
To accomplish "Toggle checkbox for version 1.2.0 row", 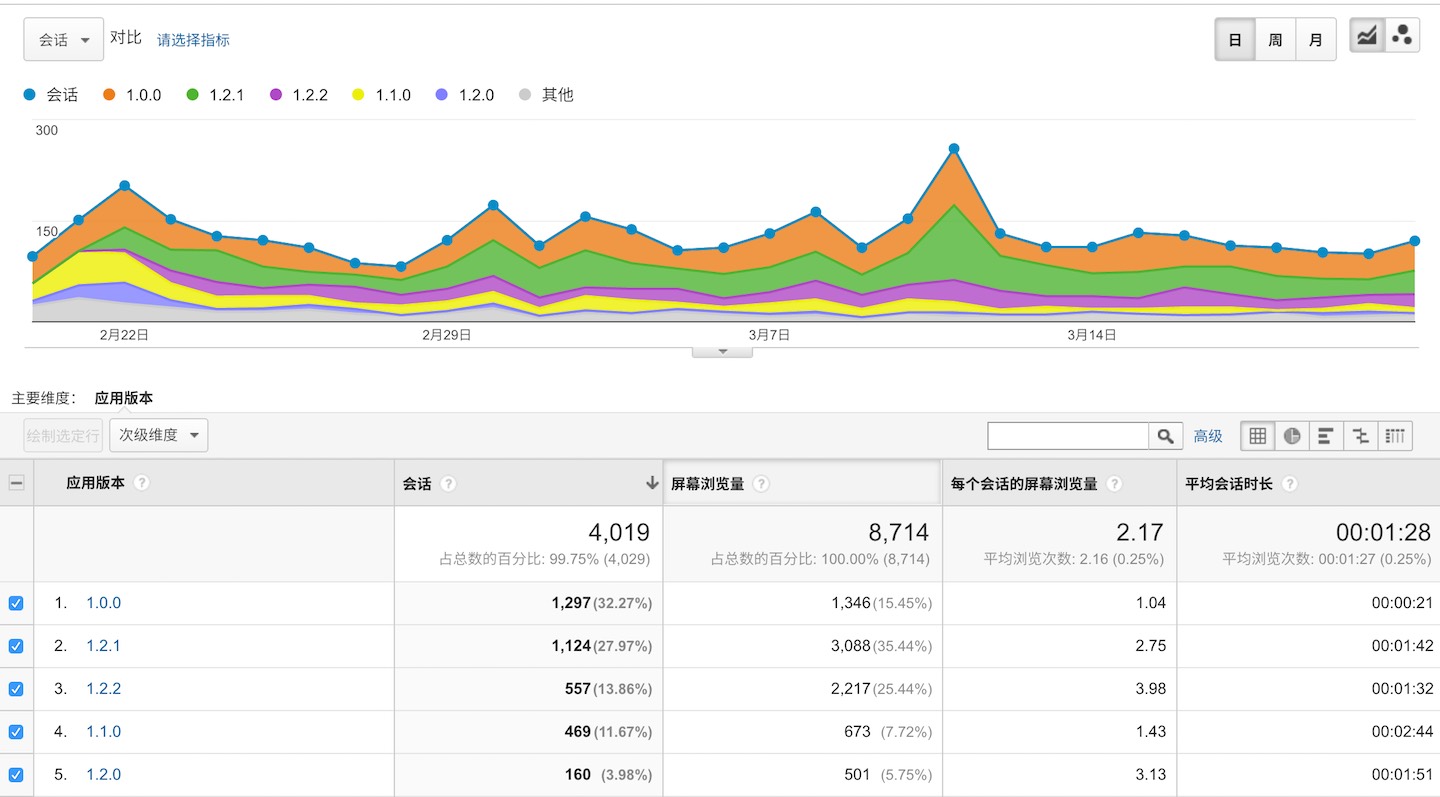I will point(16,775).
